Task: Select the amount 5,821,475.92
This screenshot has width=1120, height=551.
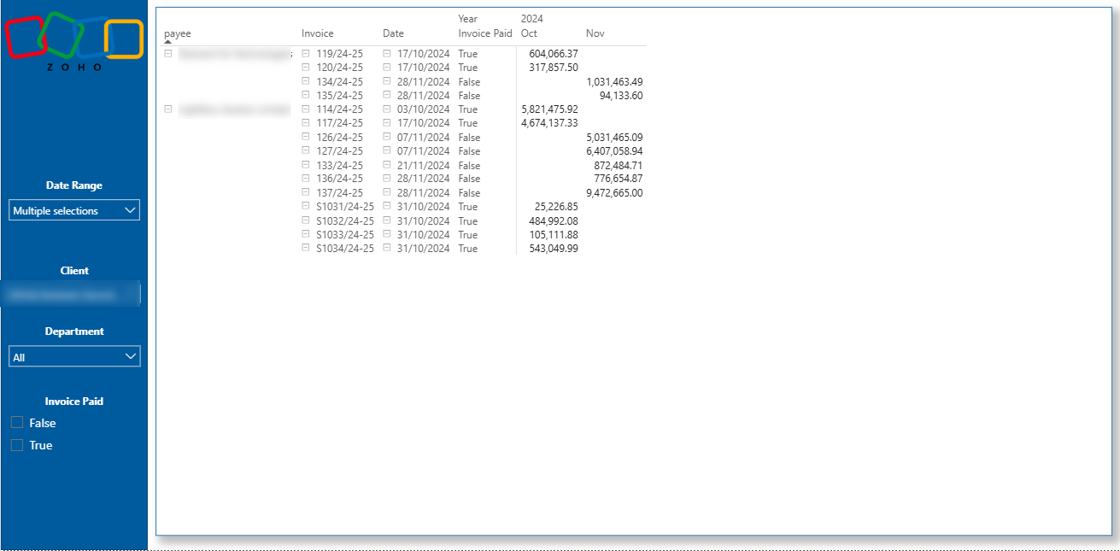Action: coord(550,109)
